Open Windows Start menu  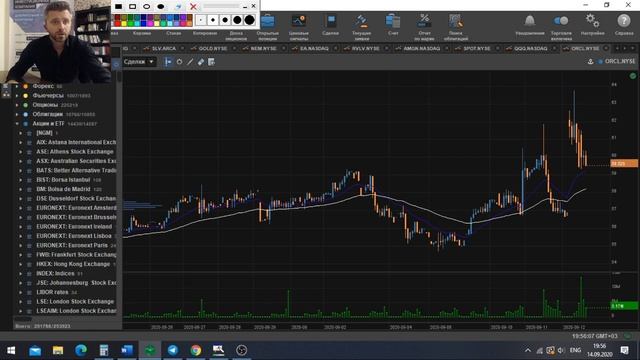(x=11, y=350)
